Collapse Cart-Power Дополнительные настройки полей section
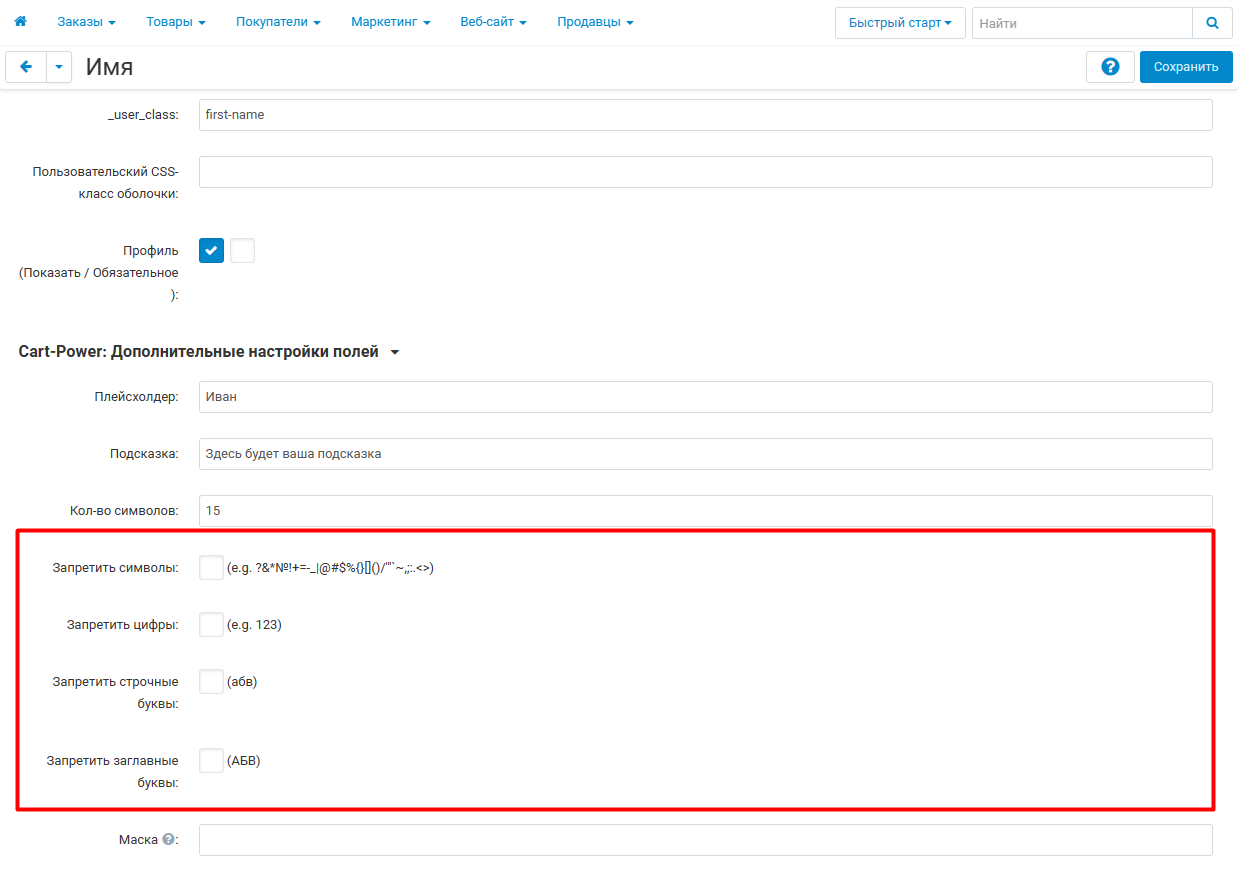This screenshot has height=874, width=1239. tap(209, 352)
